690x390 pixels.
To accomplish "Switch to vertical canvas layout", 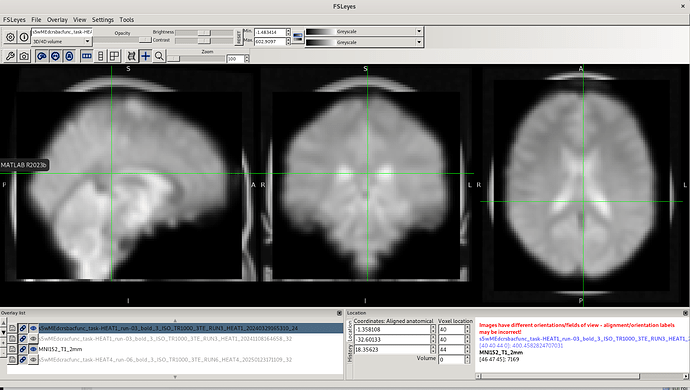I will [x=101, y=56].
